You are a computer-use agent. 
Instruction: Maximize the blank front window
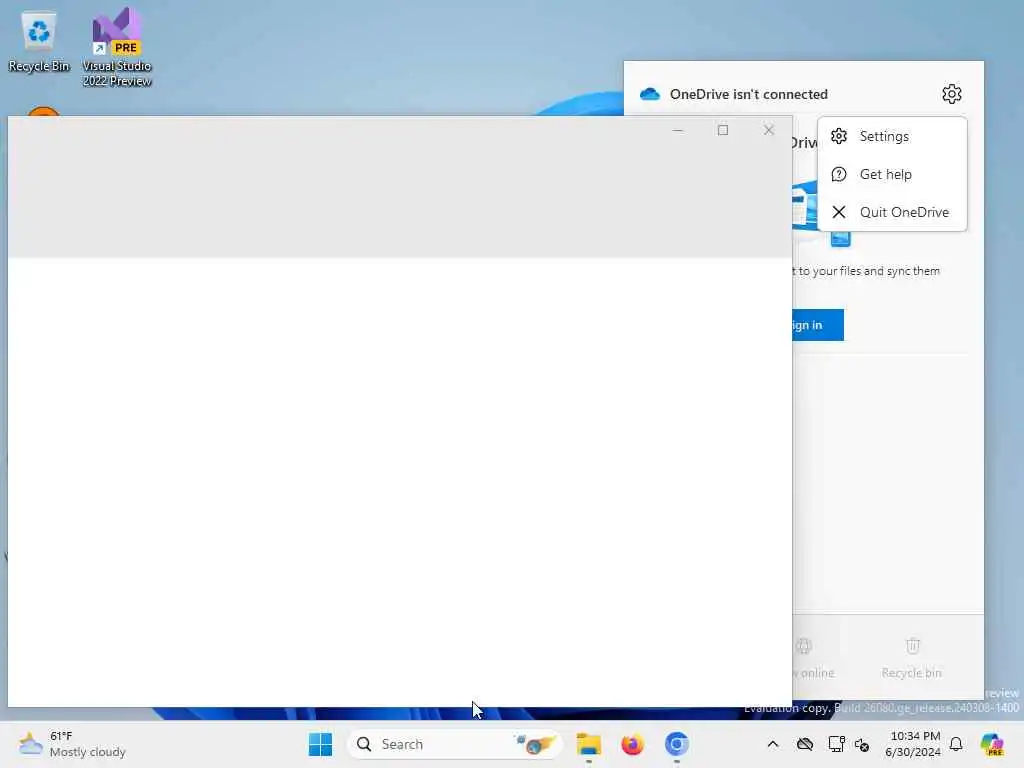click(723, 130)
